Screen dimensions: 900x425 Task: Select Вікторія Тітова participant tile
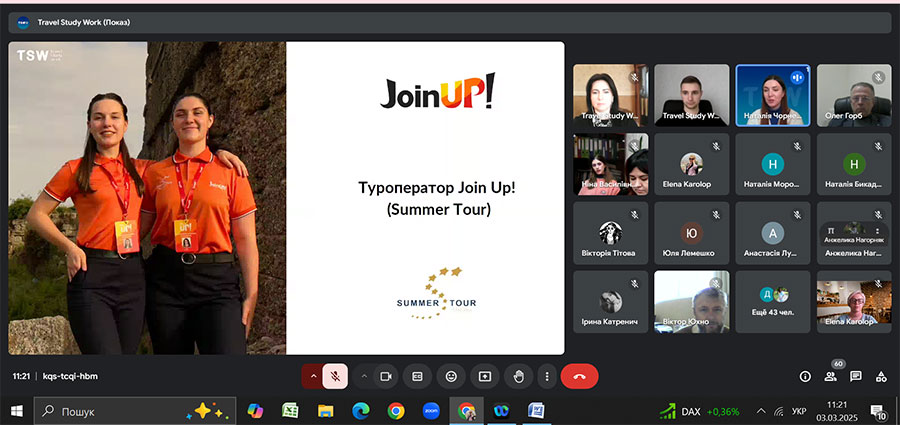tap(611, 233)
